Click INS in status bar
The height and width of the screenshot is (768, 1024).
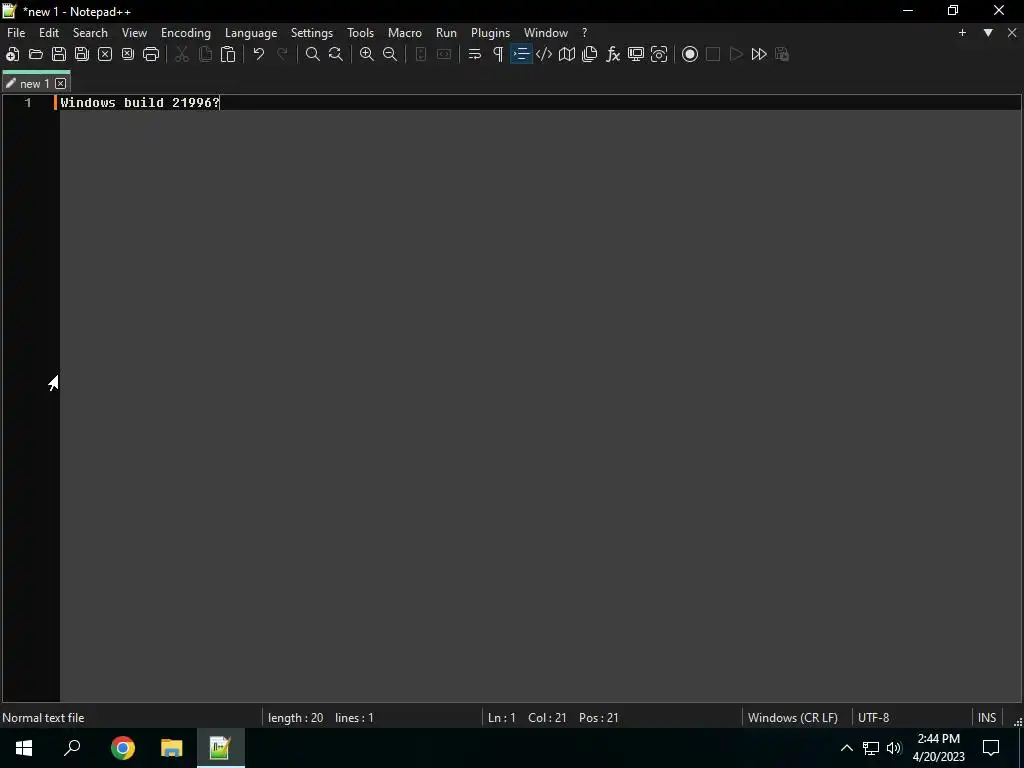(987, 718)
